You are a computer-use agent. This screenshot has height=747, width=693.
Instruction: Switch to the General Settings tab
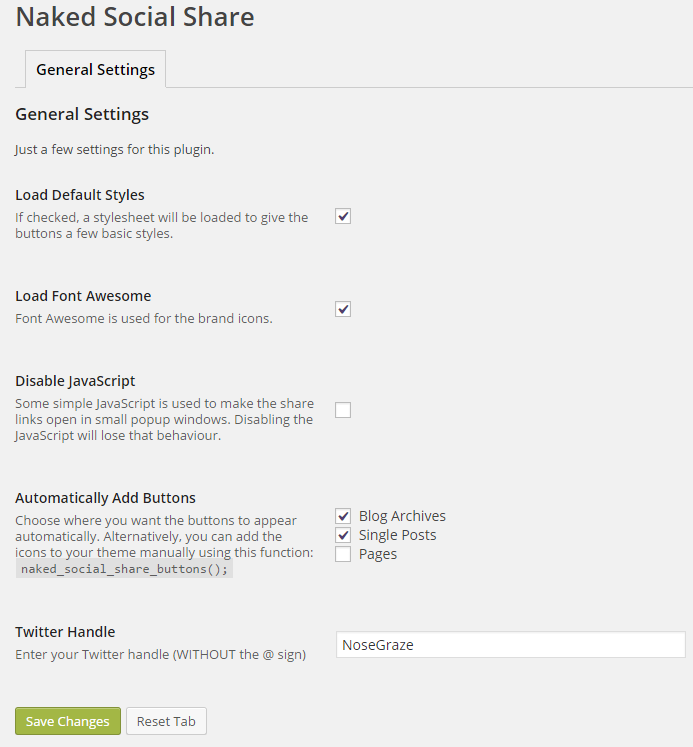coord(95,69)
